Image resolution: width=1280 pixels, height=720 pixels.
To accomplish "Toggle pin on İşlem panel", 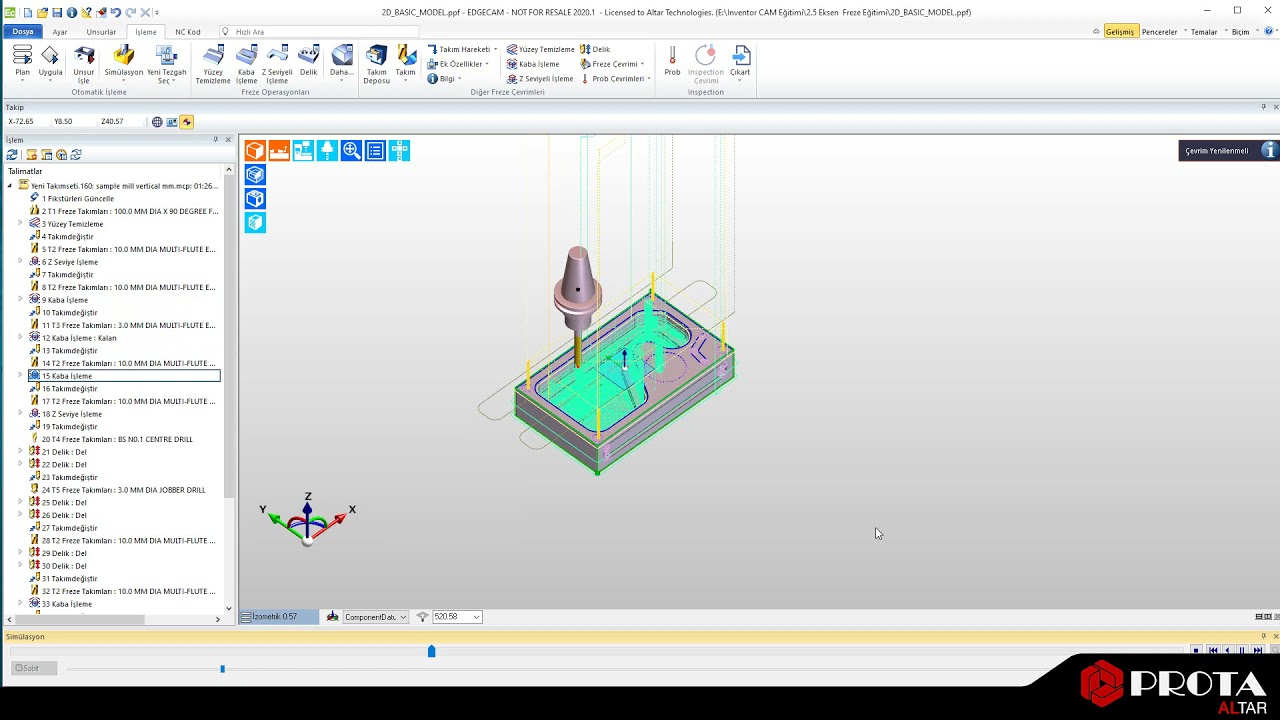I will (x=216, y=140).
